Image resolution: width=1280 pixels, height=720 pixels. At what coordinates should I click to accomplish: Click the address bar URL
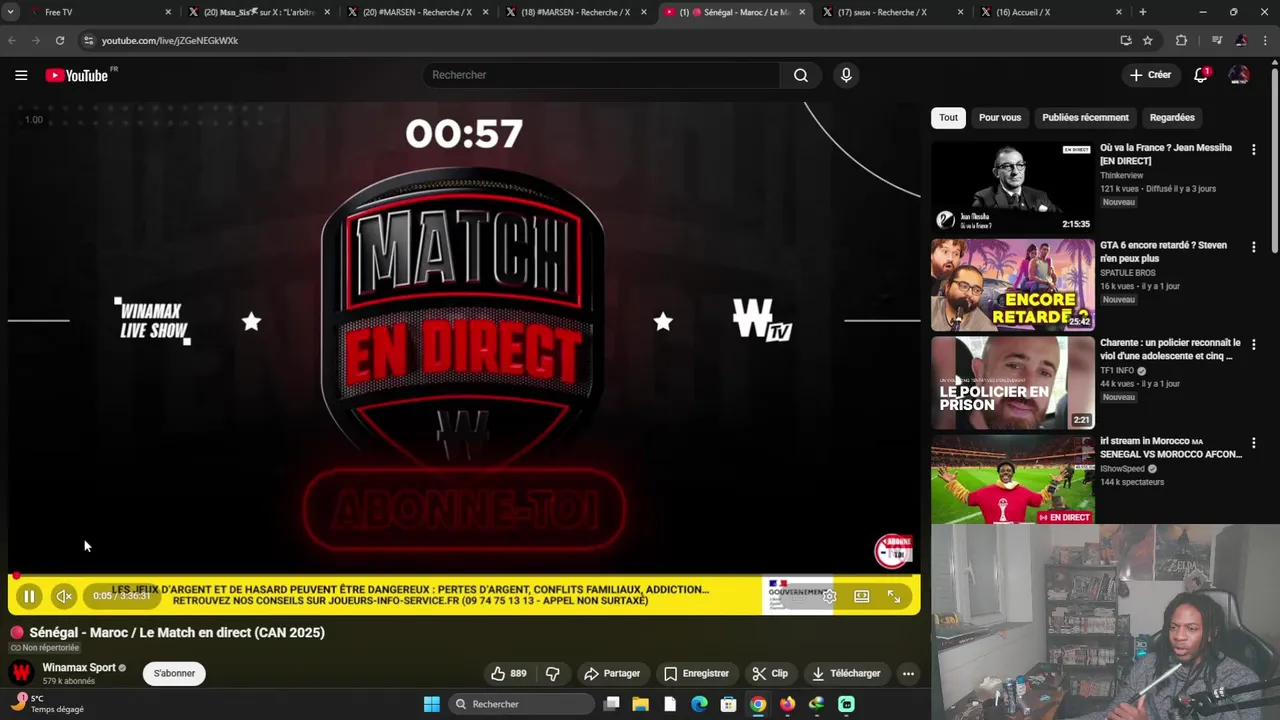(x=170, y=40)
